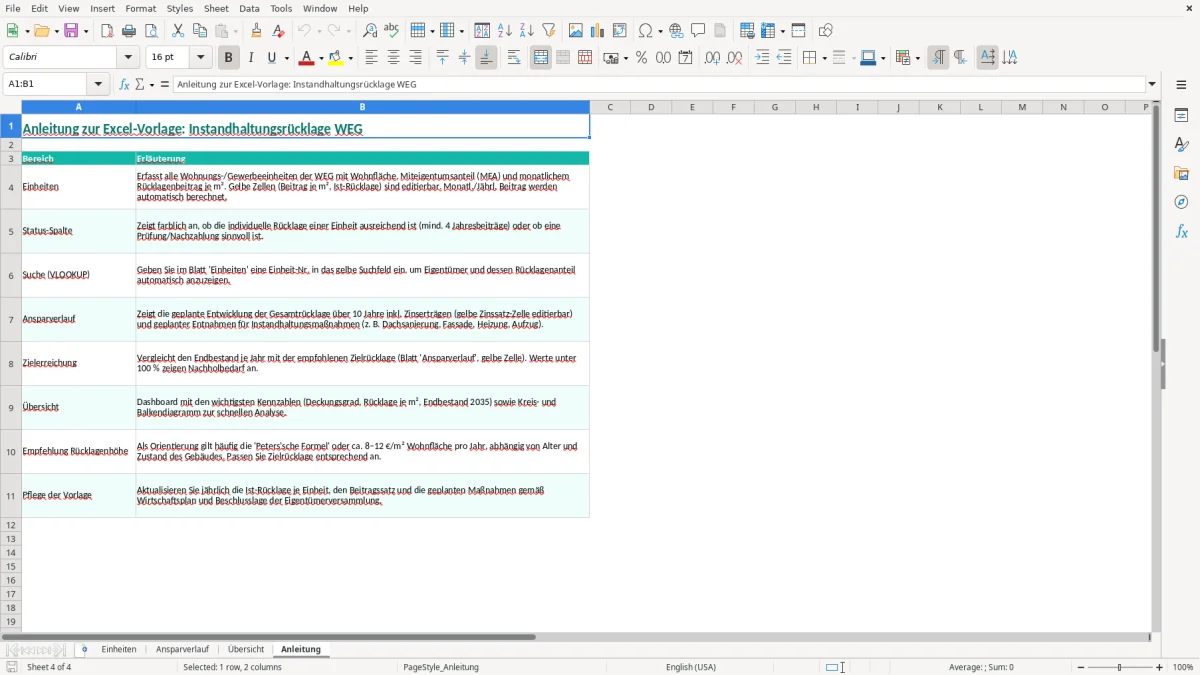The image size is (1200, 675).
Task: Expand the font color dropdown arrow
Action: [320, 58]
